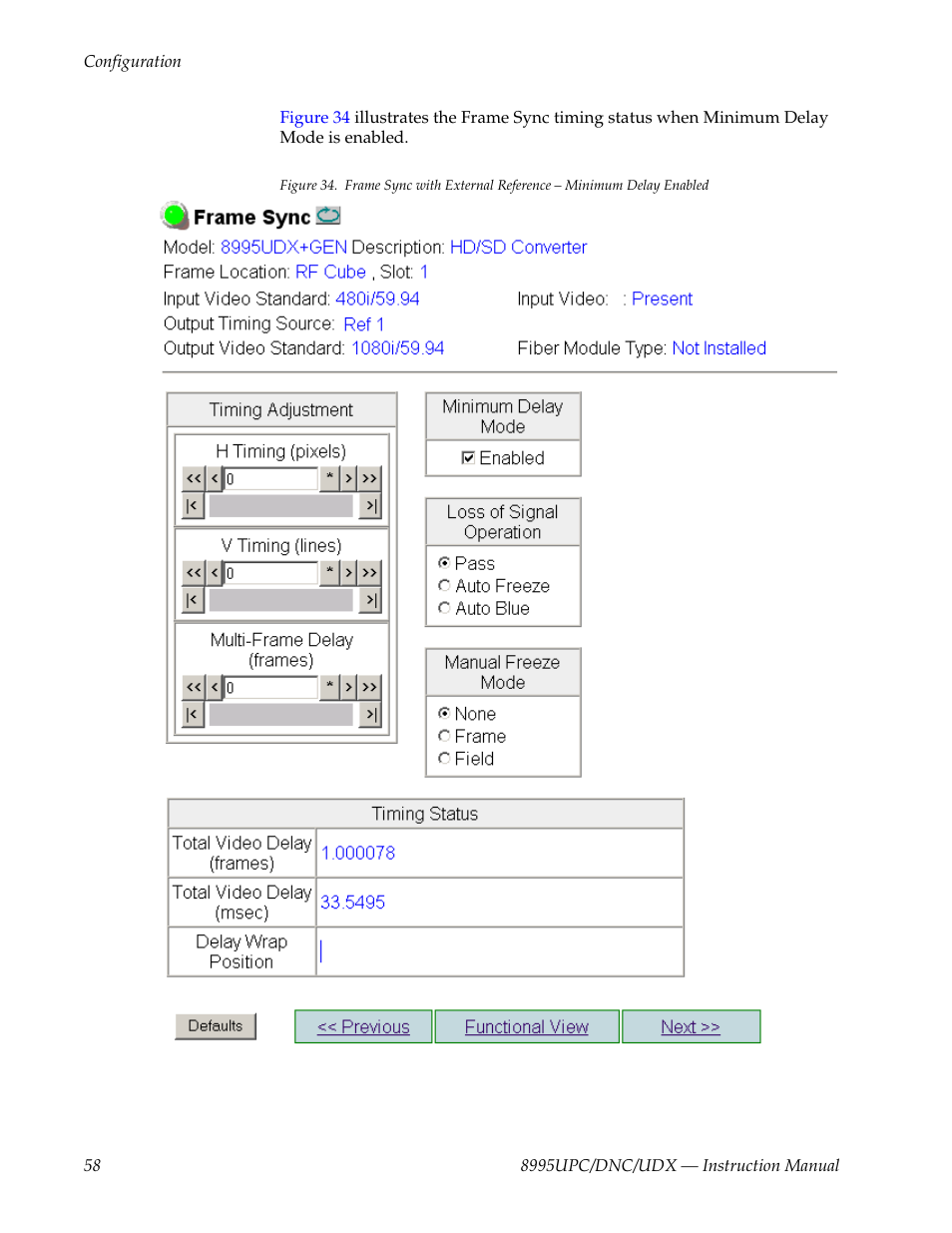Go to the << Previous page link
Image resolution: width=952 pixels, height=1233 pixels.
(363, 1026)
